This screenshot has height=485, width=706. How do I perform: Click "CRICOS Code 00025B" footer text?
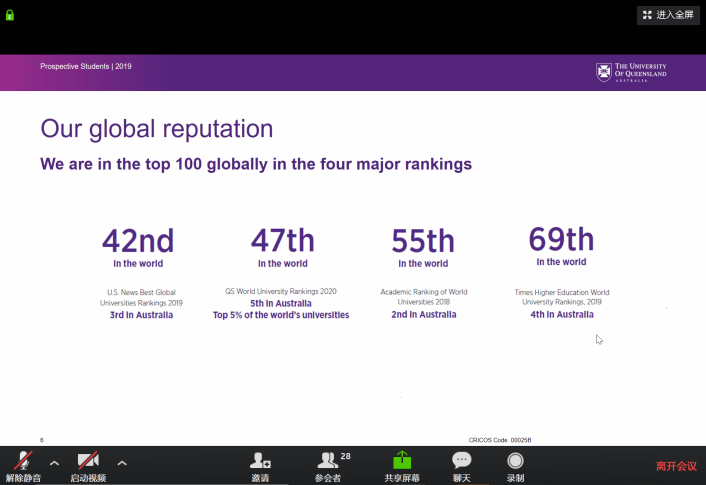coord(500,440)
